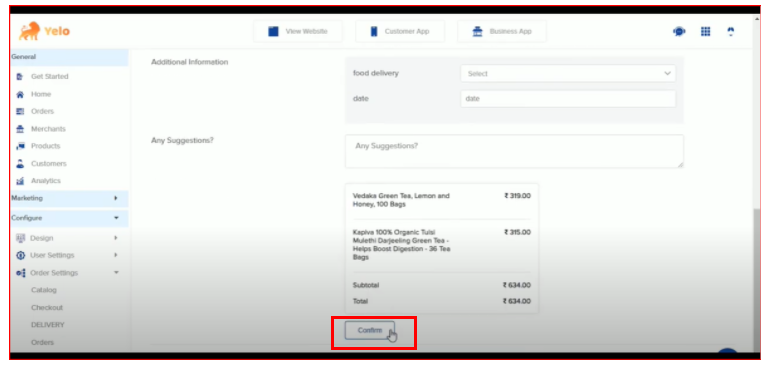Click the User Settings gear icon
This screenshot has height=366, width=766.
20,256
